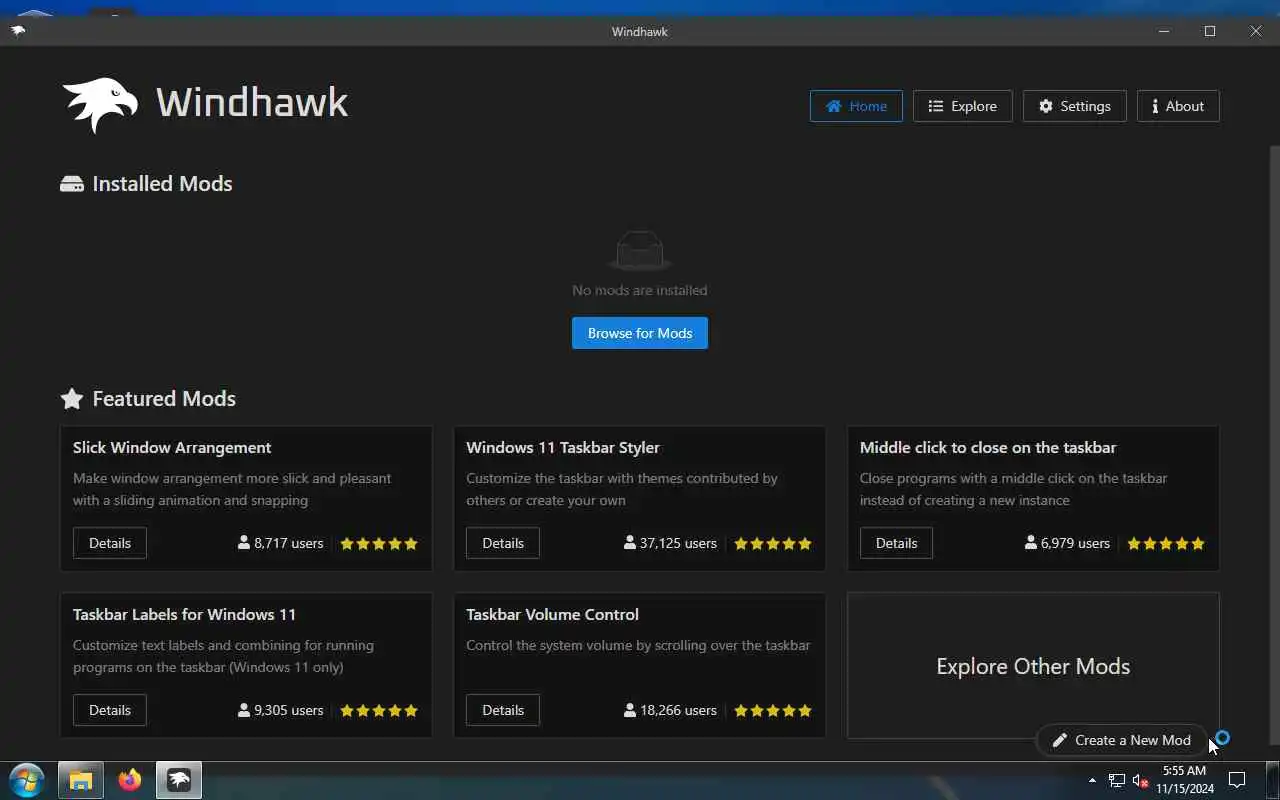Screen dimensions: 1280x800
Task: Click the Taskbar Volume Control description text
Action: pyautogui.click(x=638, y=645)
